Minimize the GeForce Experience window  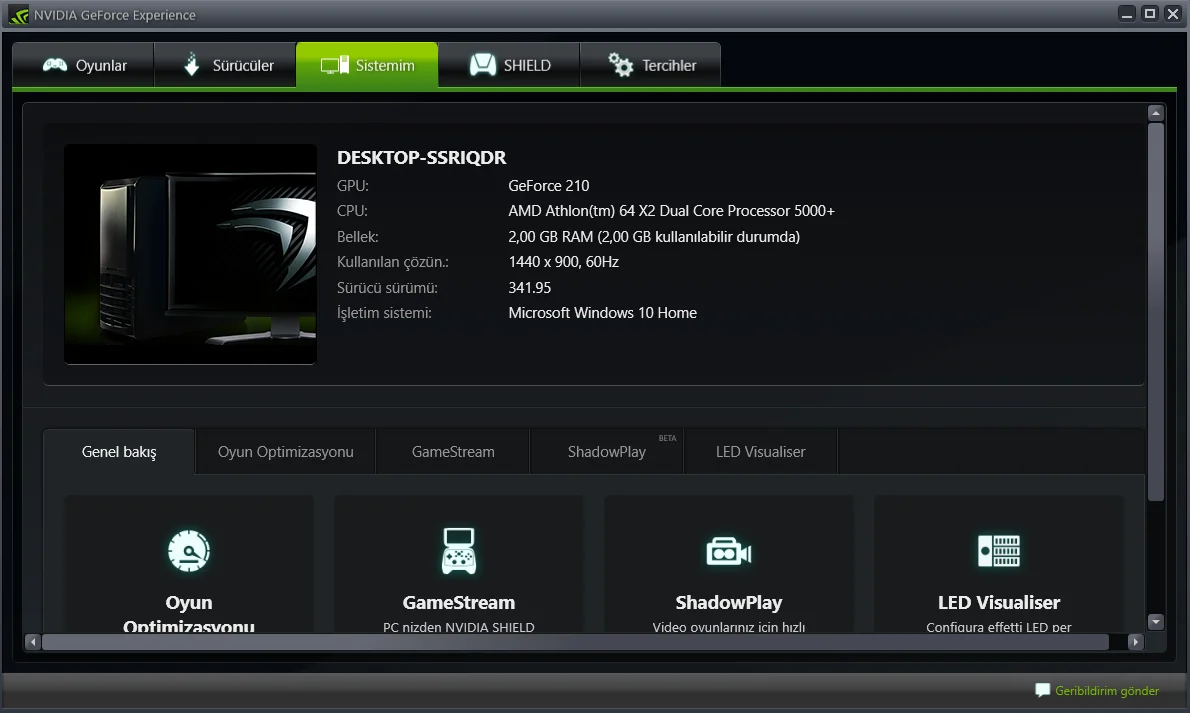1127,14
